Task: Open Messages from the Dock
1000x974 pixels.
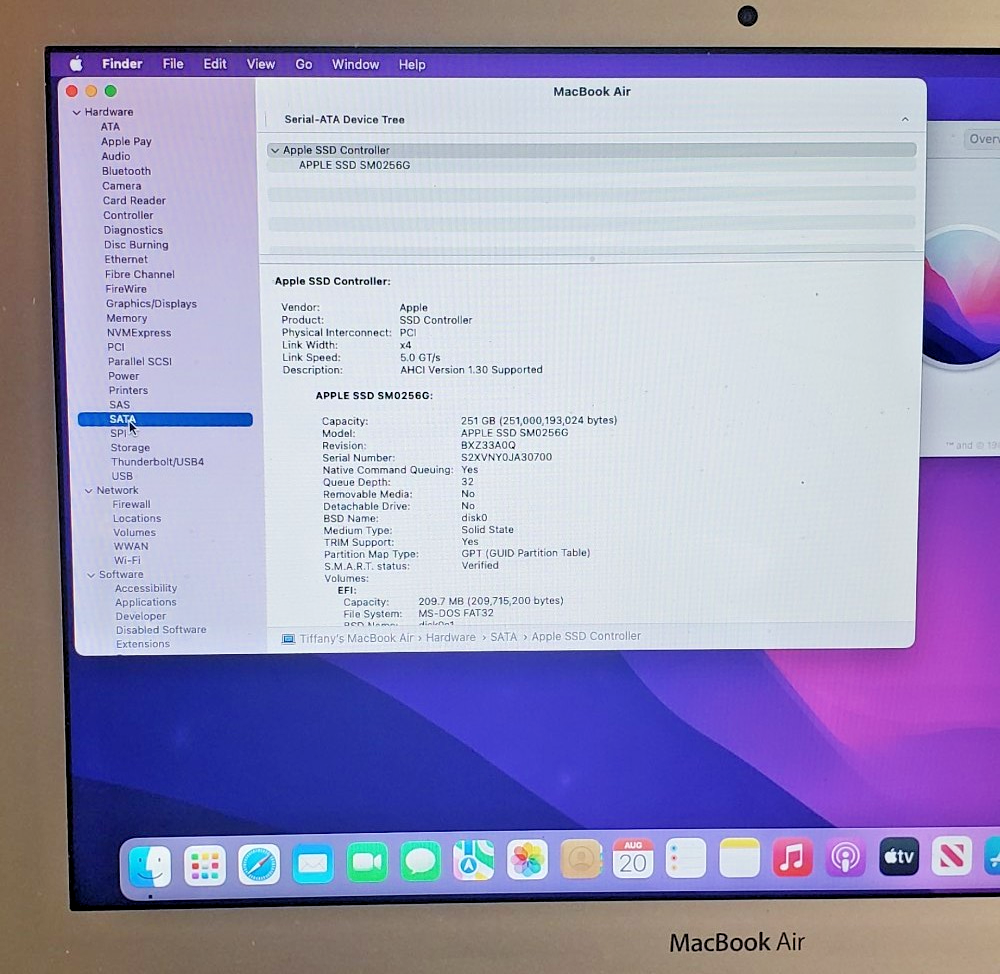Action: tap(420, 862)
